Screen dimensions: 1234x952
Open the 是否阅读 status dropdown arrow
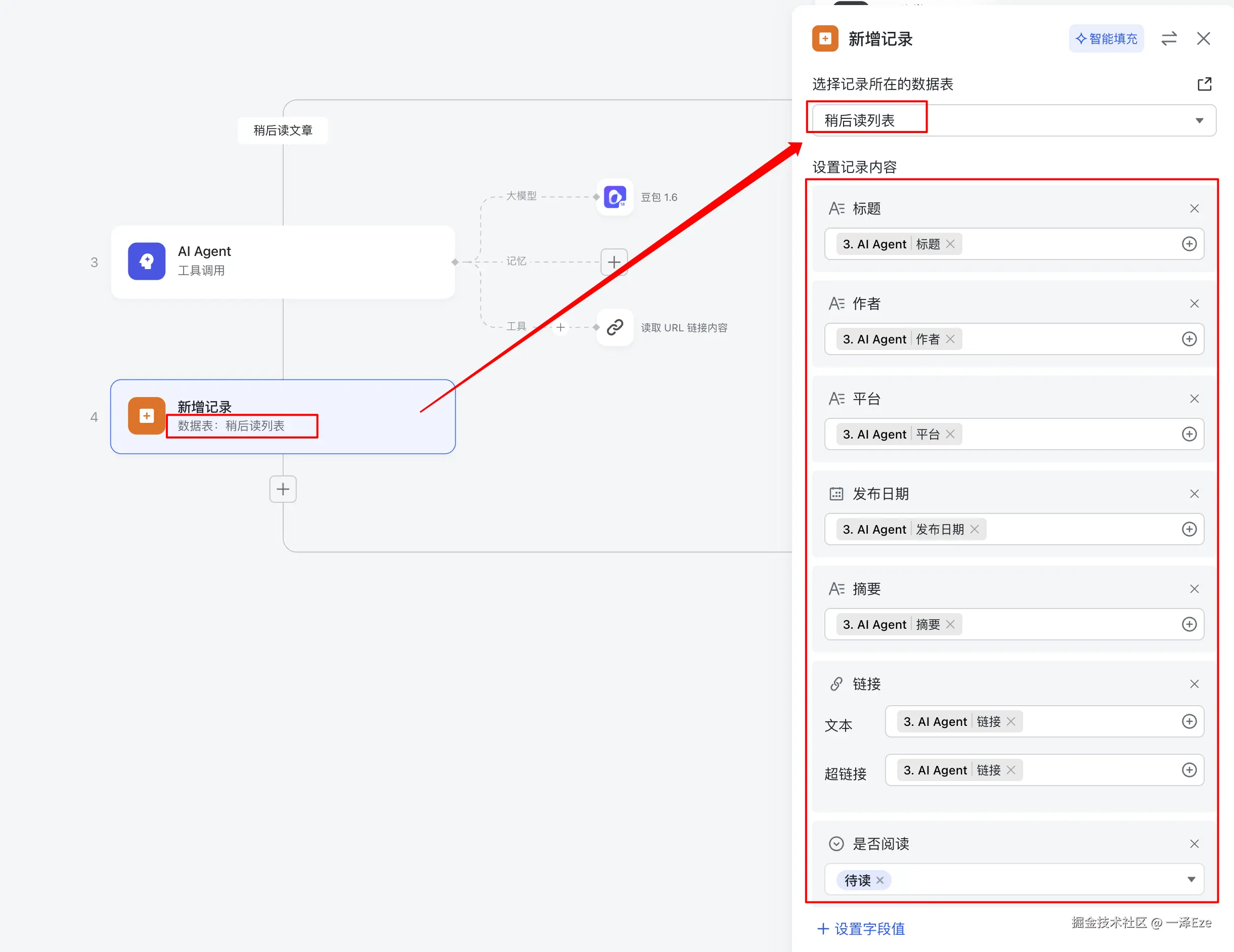[x=1191, y=880]
